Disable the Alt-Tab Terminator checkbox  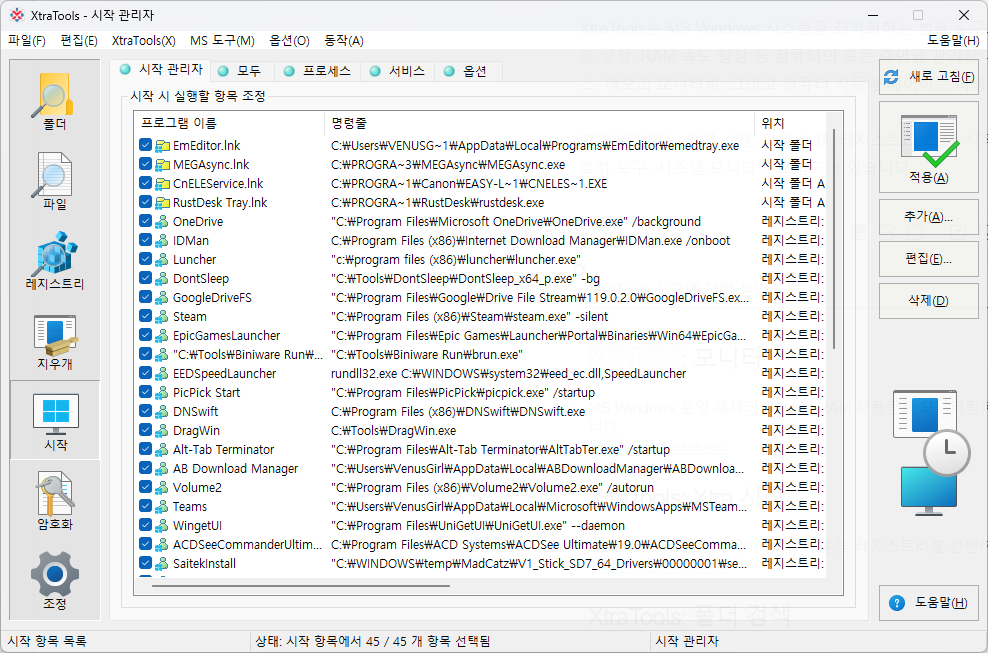pyautogui.click(x=146, y=449)
